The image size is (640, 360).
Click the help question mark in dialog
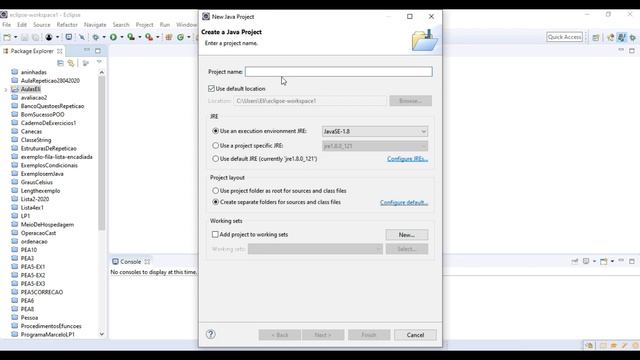tap(211, 334)
